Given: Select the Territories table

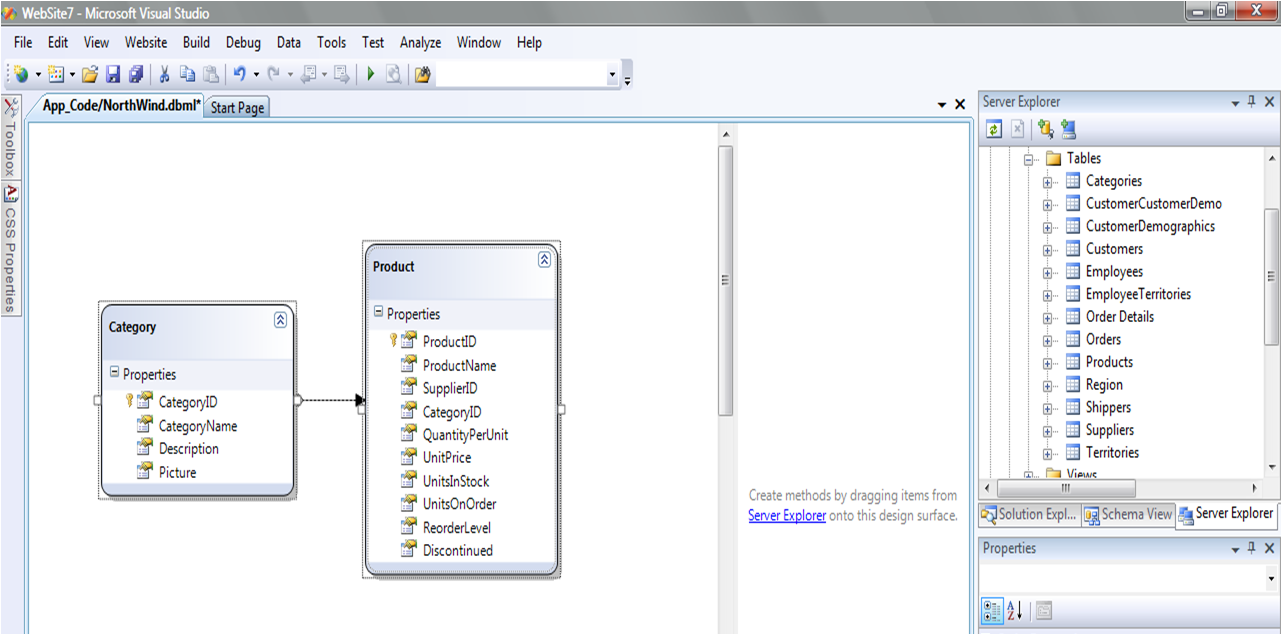Looking at the screenshot, I should click(1112, 453).
